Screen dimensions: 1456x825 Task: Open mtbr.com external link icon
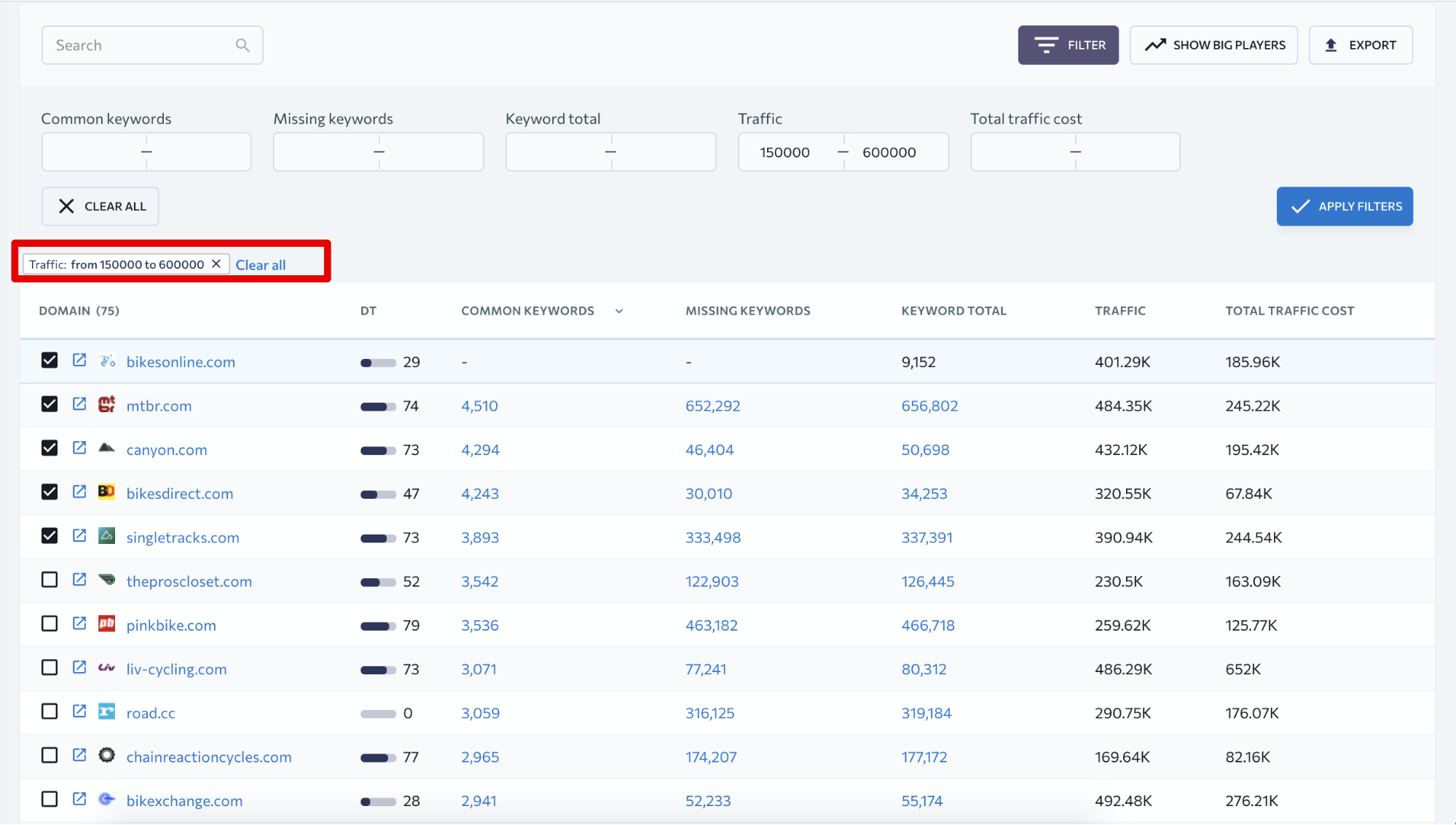tap(79, 404)
